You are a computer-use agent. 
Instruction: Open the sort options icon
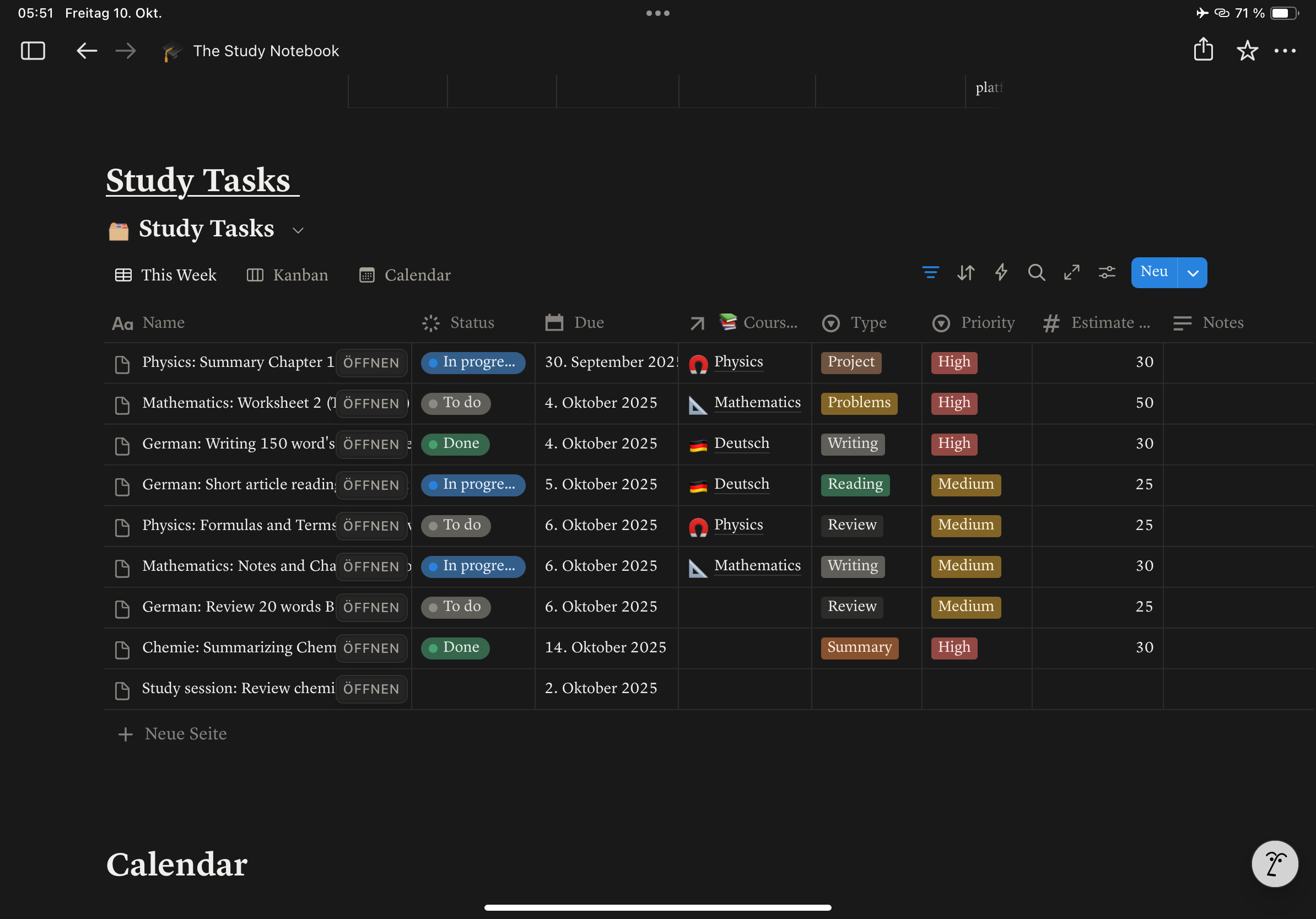pos(966,273)
